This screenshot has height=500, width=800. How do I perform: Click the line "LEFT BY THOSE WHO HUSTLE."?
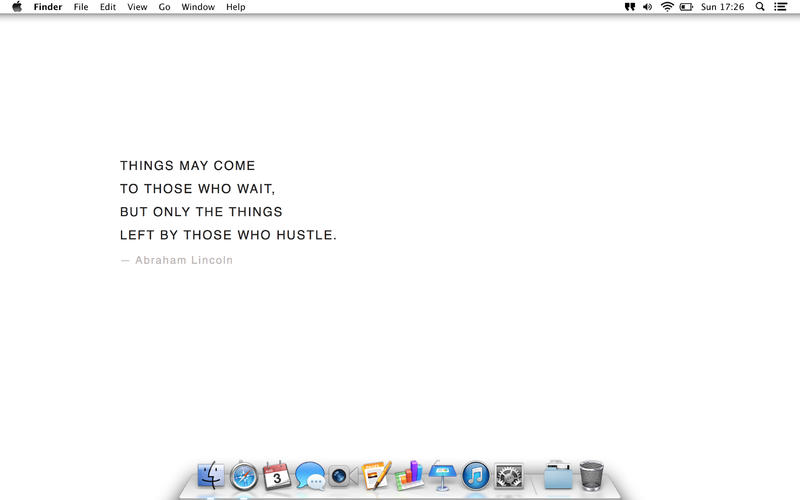coord(228,235)
